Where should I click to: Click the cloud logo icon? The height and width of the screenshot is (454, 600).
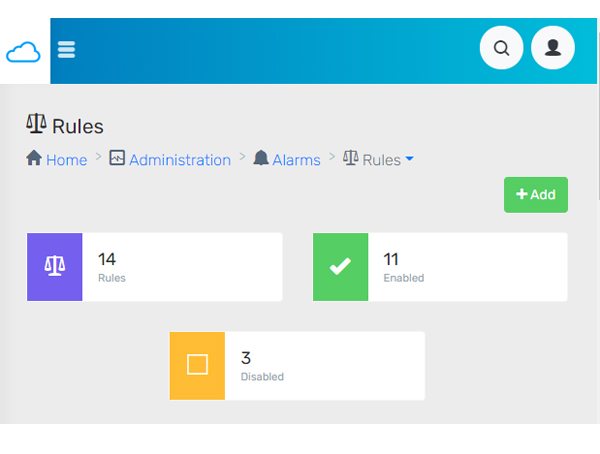[23, 52]
